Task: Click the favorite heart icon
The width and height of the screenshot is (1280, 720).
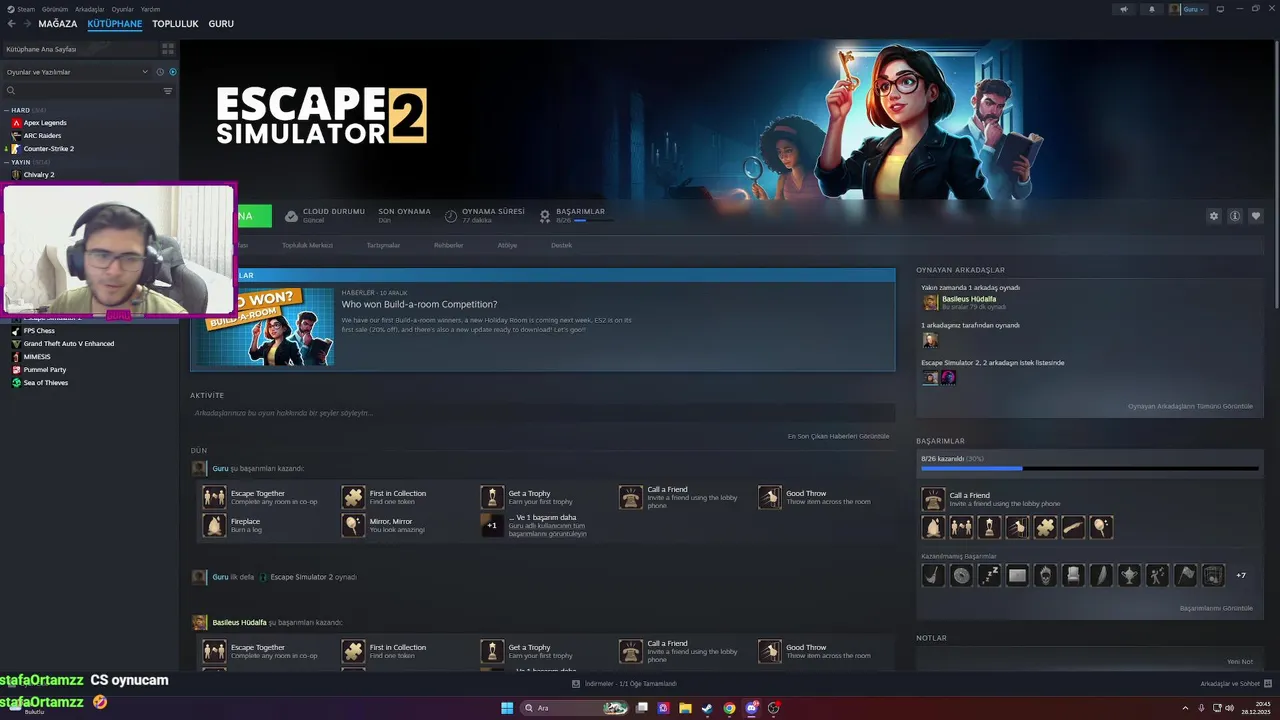Action: click(x=1256, y=216)
